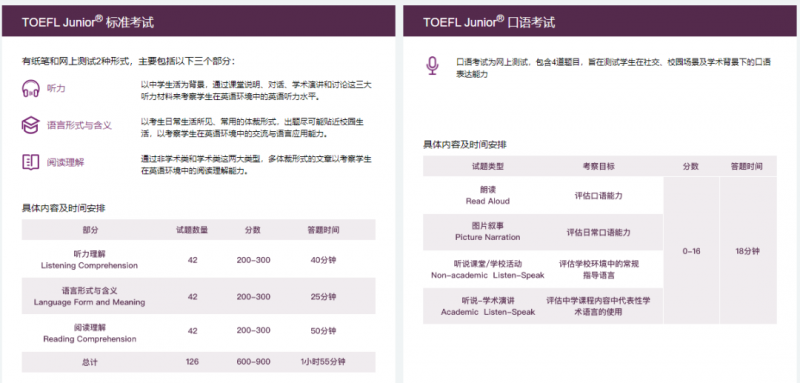Click the 语言形式与含义 section label
The height and width of the screenshot is (383, 800).
(x=79, y=125)
